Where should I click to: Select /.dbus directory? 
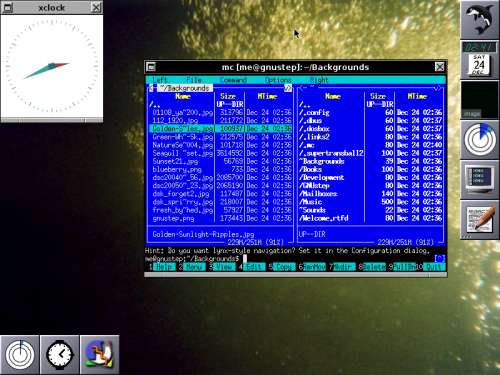(x=370, y=120)
